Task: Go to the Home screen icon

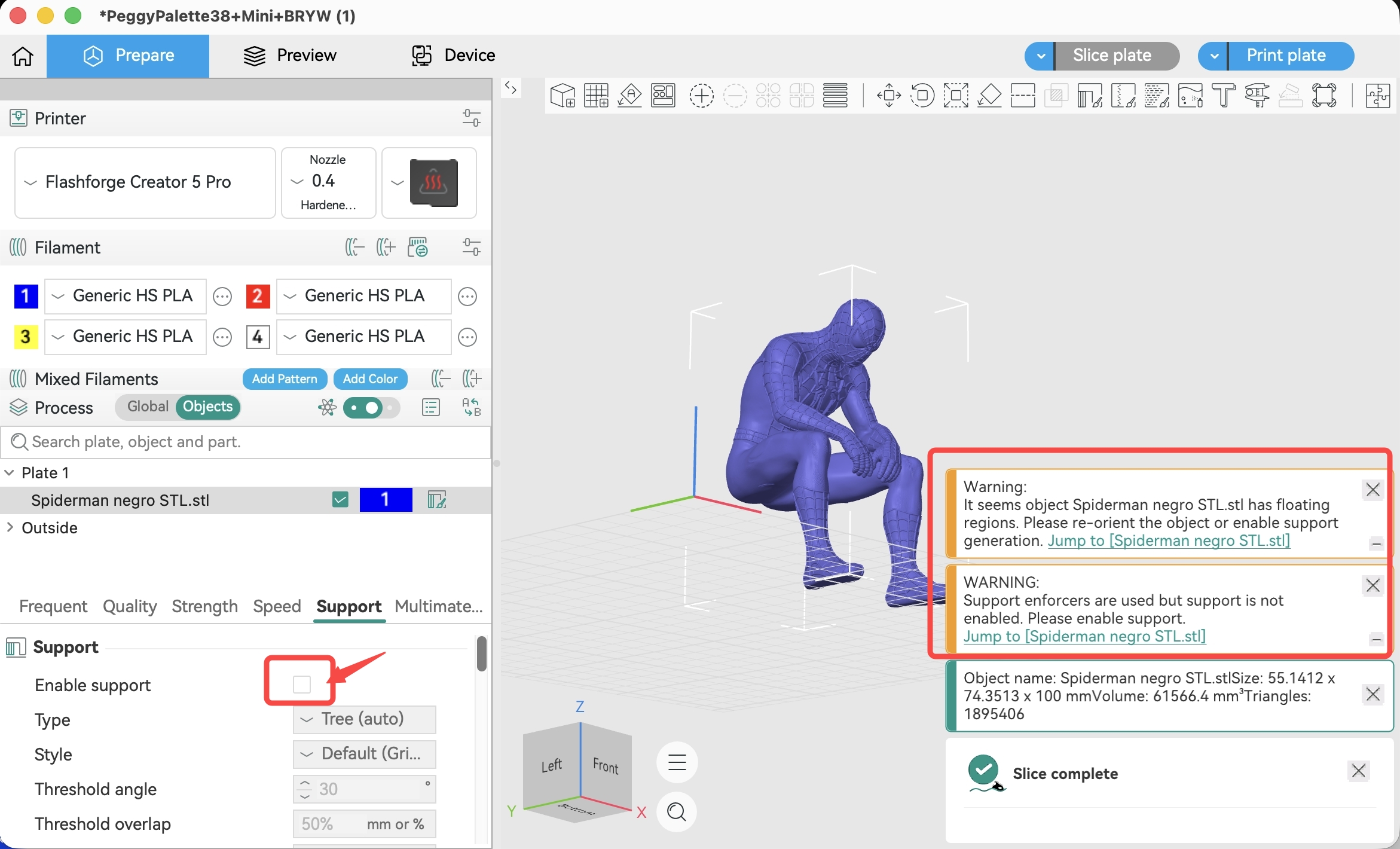Action: [23, 56]
